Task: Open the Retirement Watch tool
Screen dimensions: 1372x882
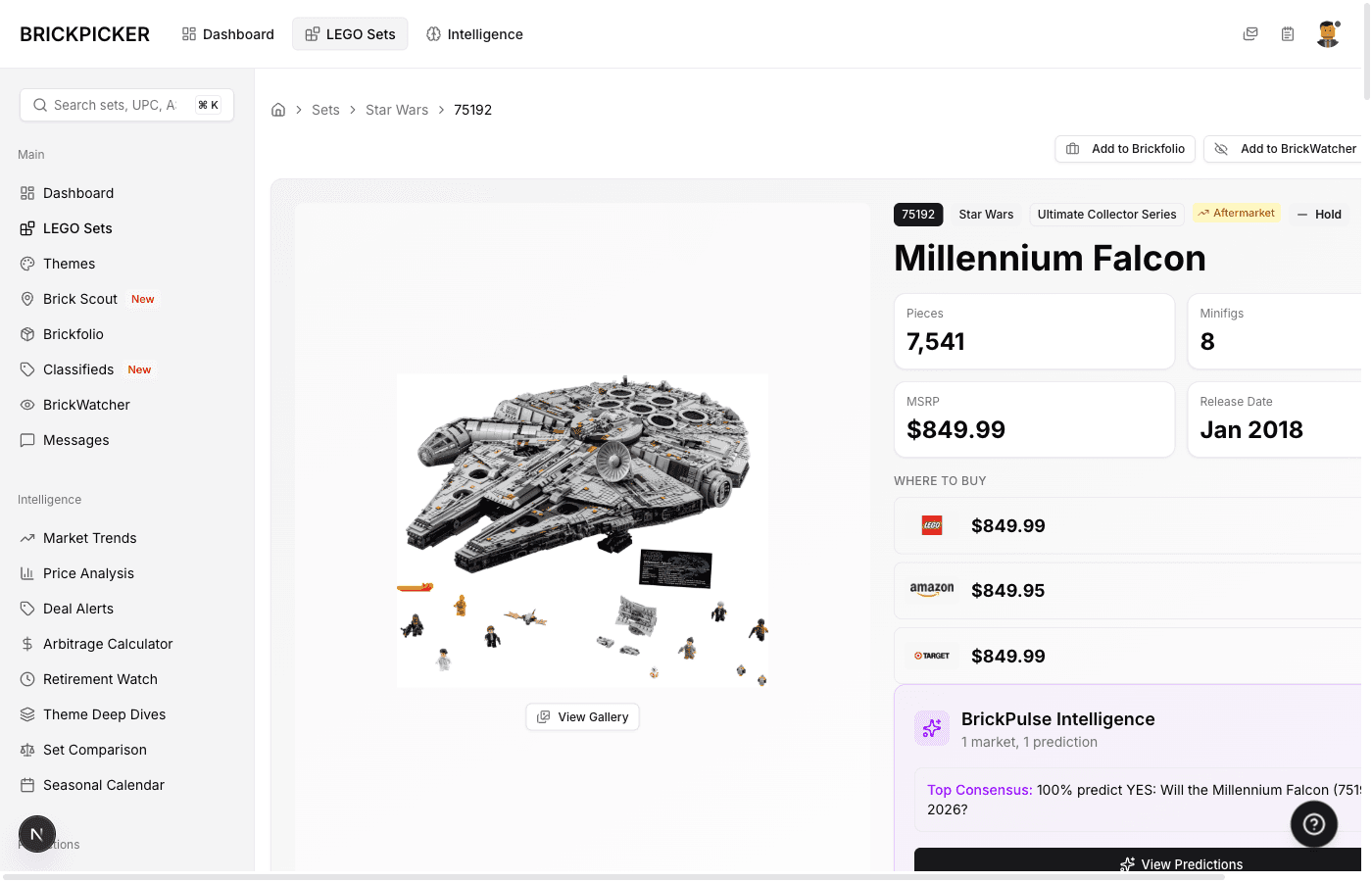Action: 100,679
